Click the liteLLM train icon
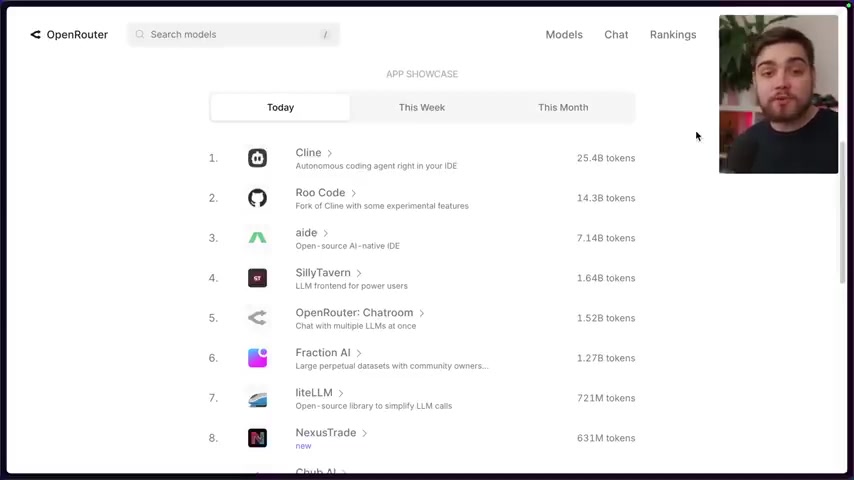Screen dimensions: 854x480 [x=257, y=398]
